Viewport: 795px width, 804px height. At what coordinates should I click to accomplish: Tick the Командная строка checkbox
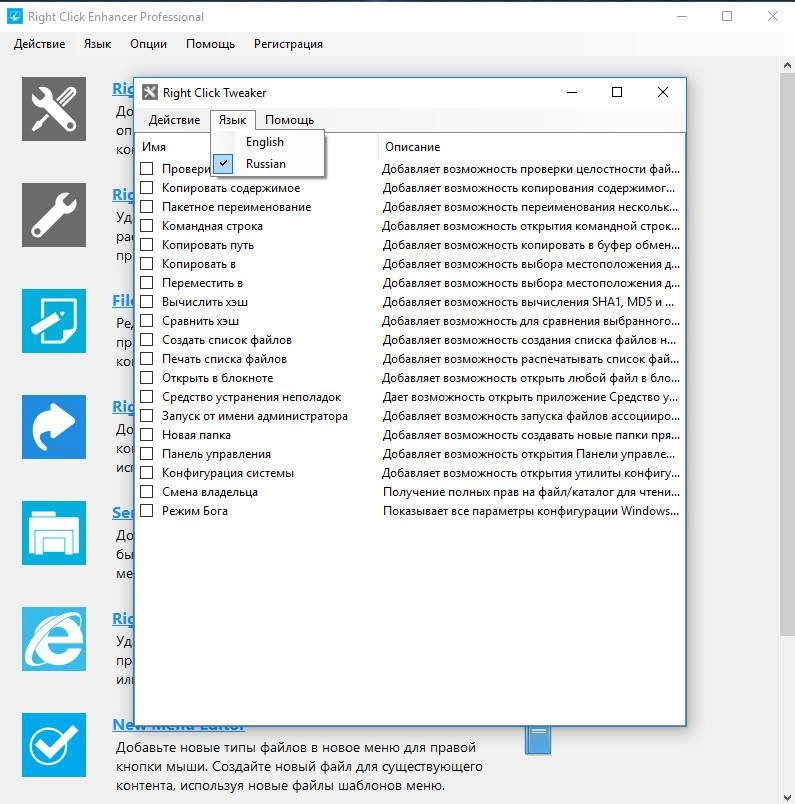(x=147, y=226)
